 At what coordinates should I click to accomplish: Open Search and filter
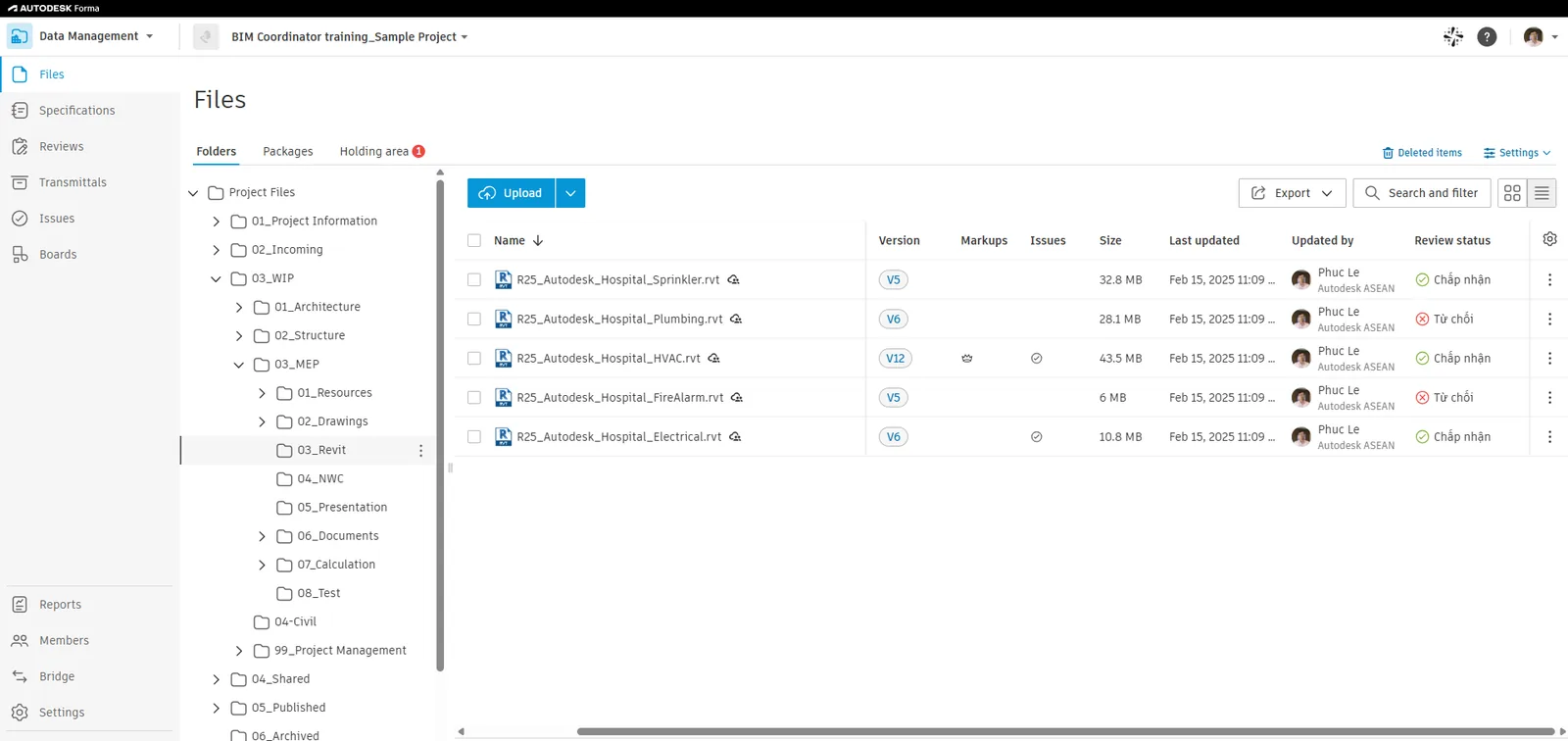coord(1422,193)
